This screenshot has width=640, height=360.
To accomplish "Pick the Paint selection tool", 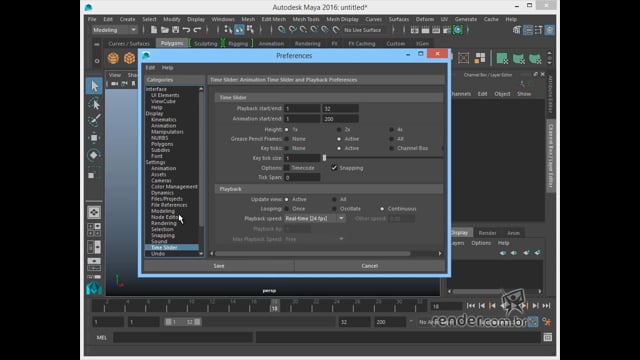I will click(94, 120).
